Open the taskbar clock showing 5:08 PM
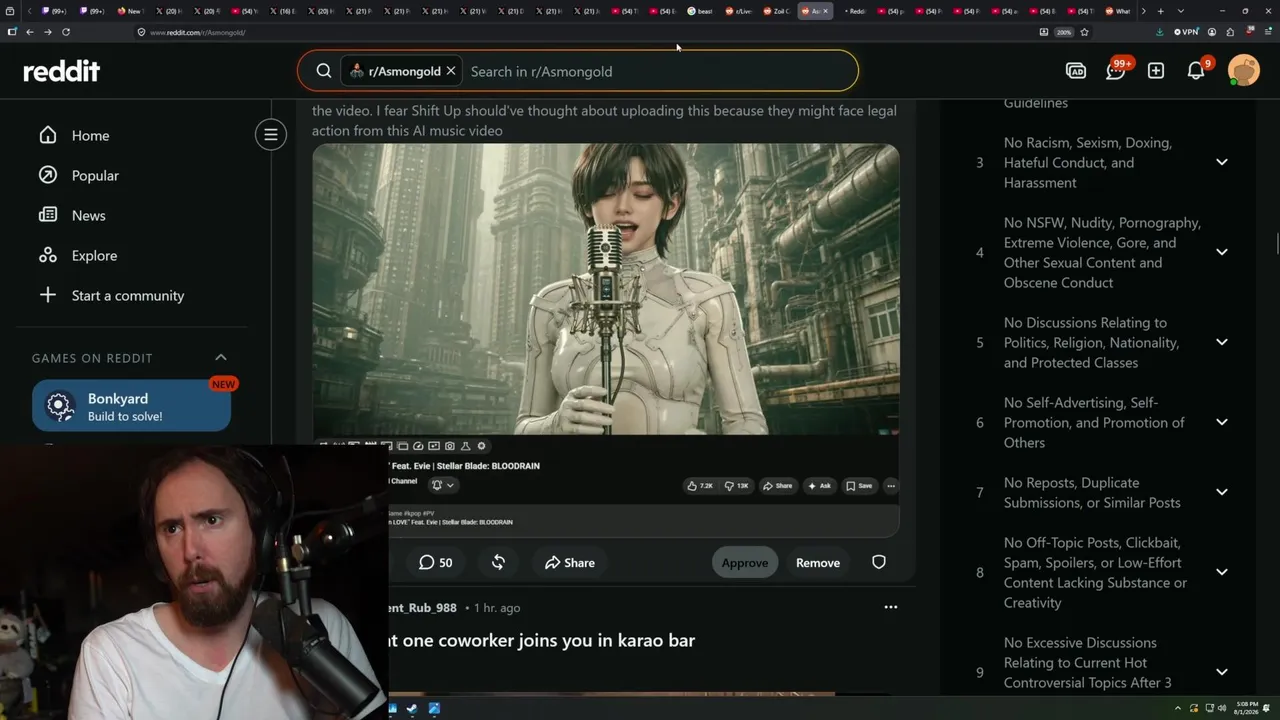Image resolution: width=1280 pixels, height=720 pixels. coord(1246,708)
